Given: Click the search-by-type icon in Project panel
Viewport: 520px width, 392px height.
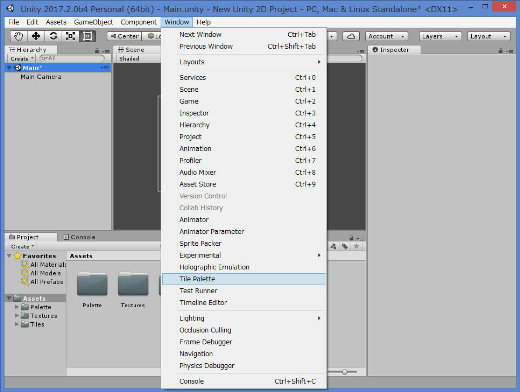Looking at the screenshot, I should pos(333,246).
